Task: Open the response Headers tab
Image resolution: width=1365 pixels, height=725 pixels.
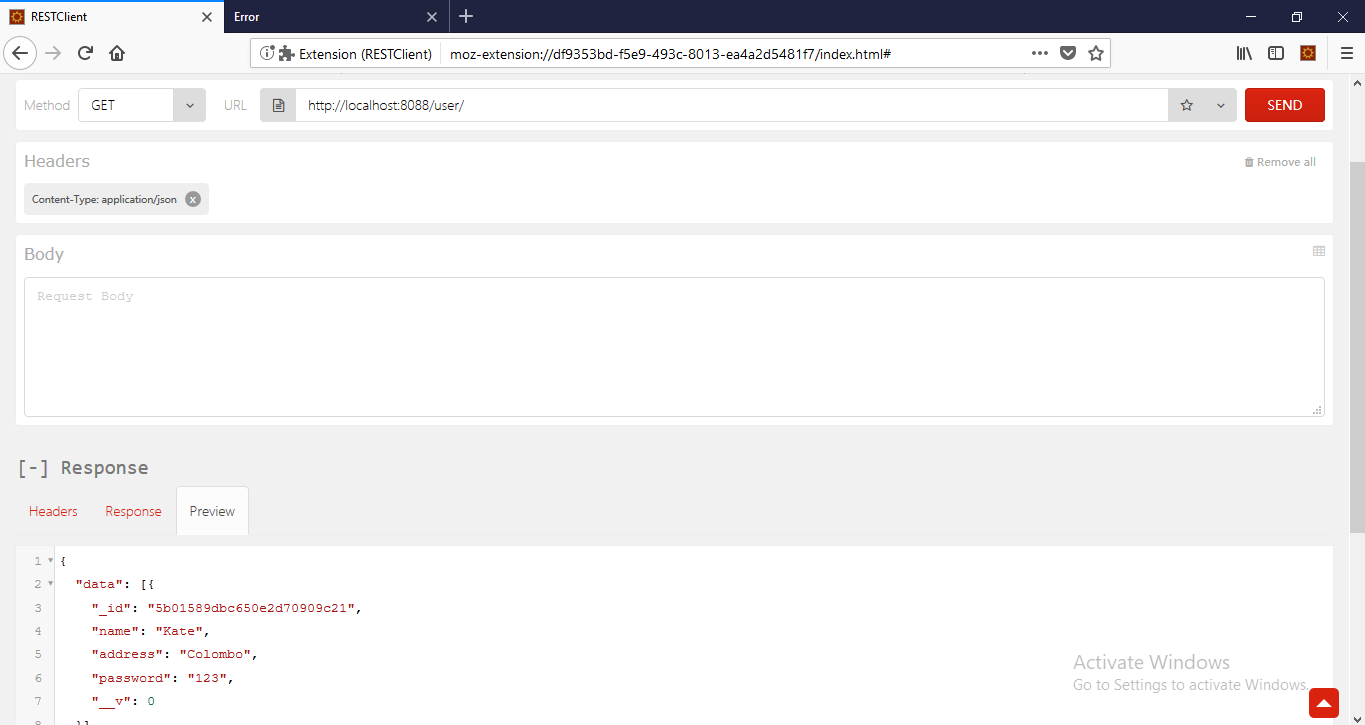Action: pos(53,511)
